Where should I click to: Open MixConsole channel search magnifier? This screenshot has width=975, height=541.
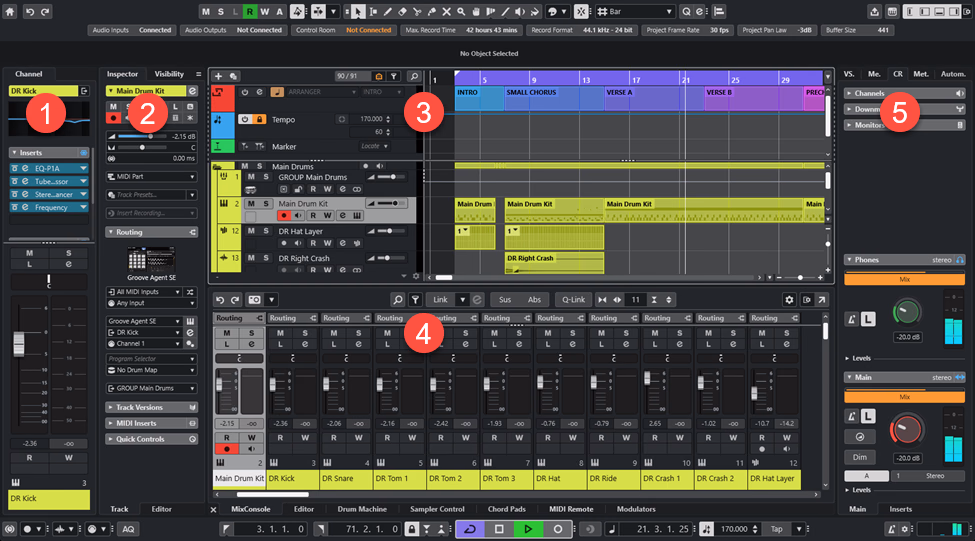click(x=397, y=300)
